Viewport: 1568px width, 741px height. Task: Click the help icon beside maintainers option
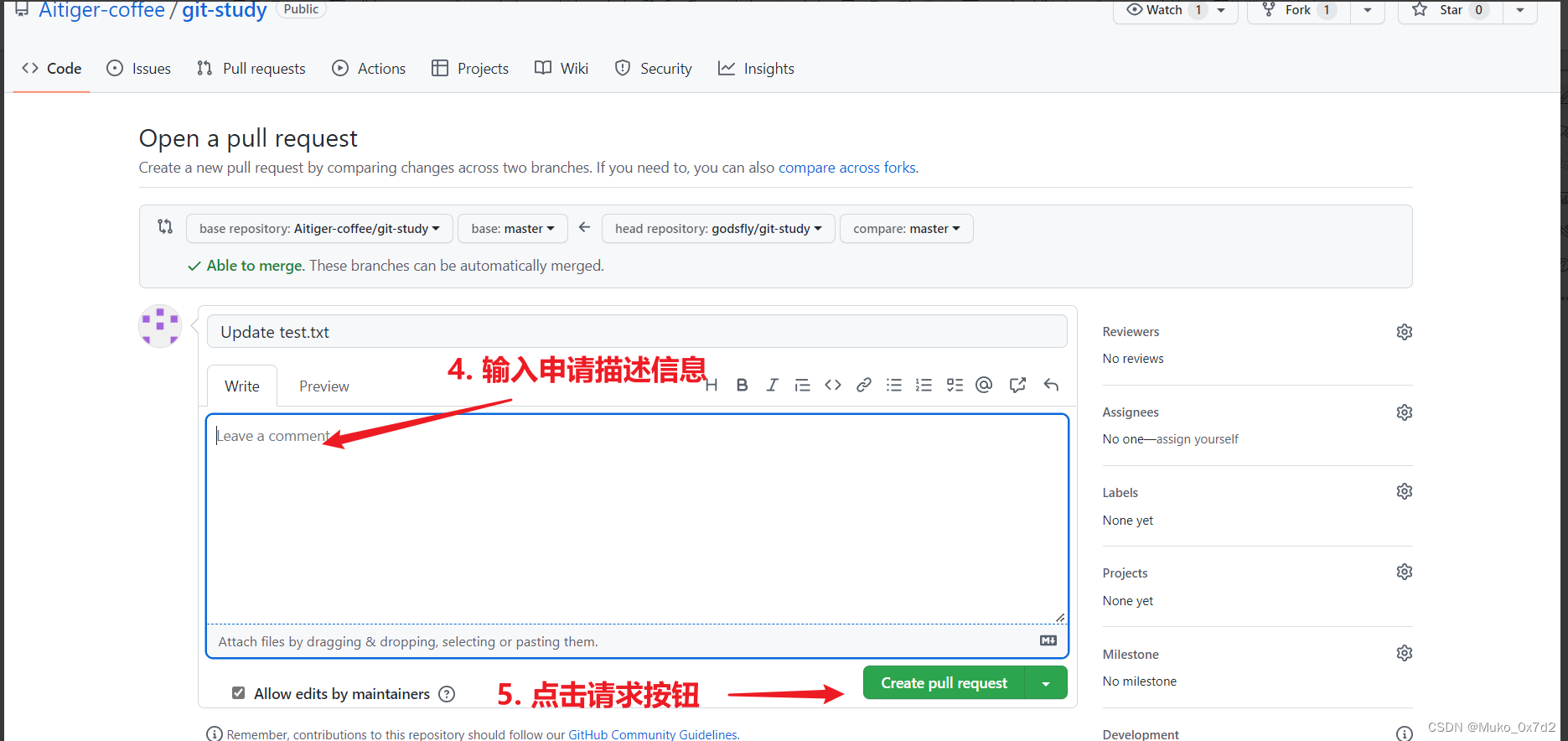coord(448,694)
